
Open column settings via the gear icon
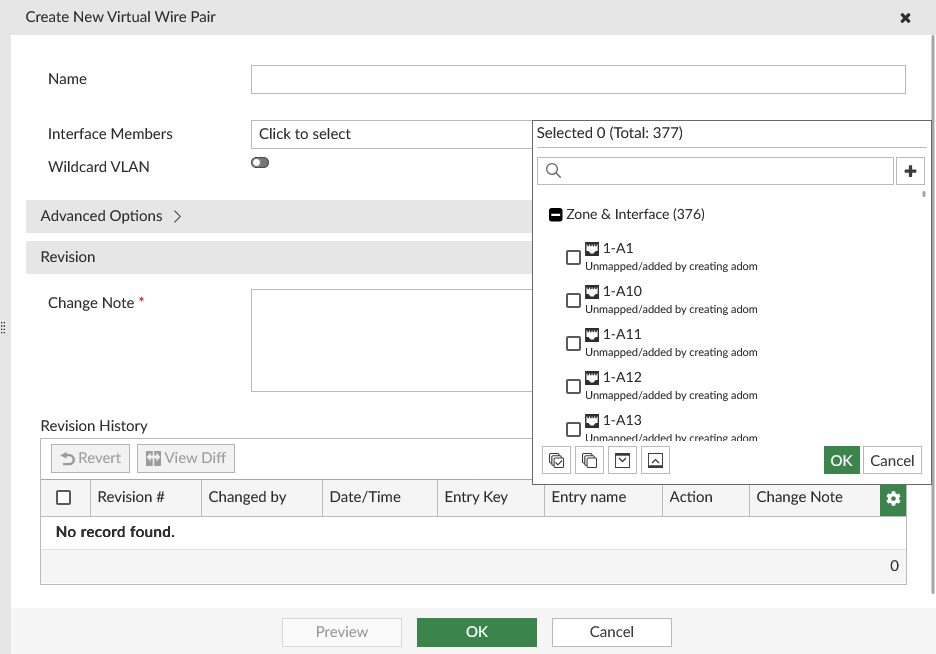coord(893,499)
